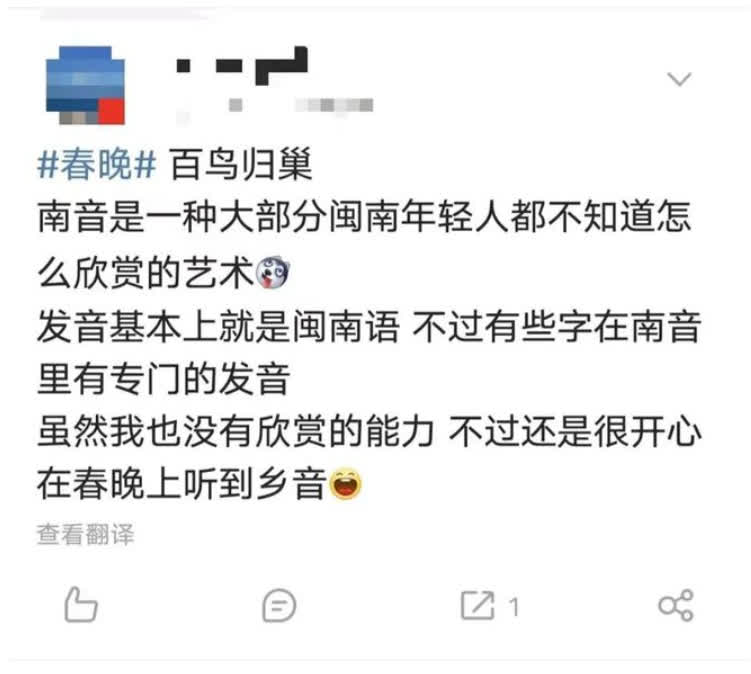751x674 pixels.
Task: Tap the repost arrow-in-square icon
Action: (478, 606)
